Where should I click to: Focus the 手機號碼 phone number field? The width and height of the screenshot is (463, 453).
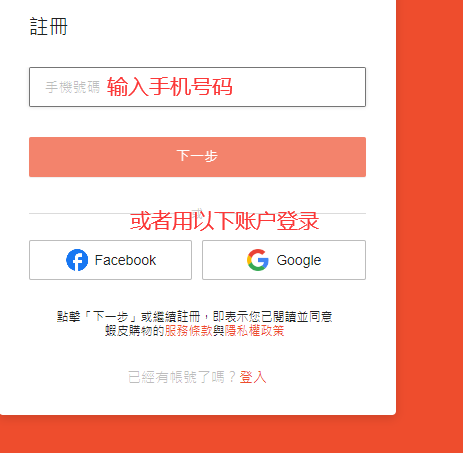[197, 87]
